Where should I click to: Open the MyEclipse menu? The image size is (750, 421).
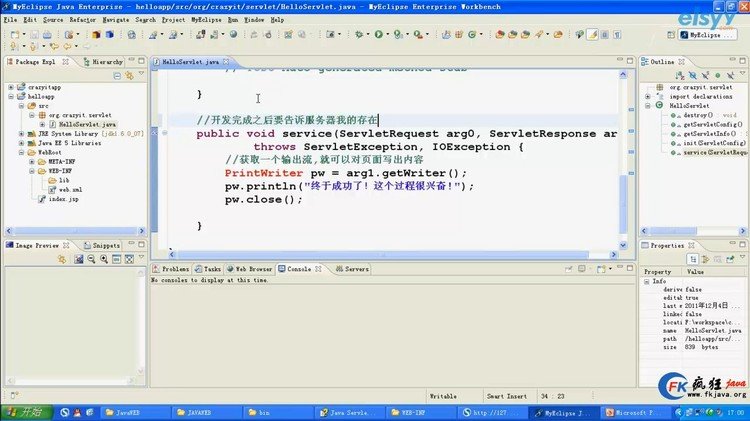click(206, 20)
